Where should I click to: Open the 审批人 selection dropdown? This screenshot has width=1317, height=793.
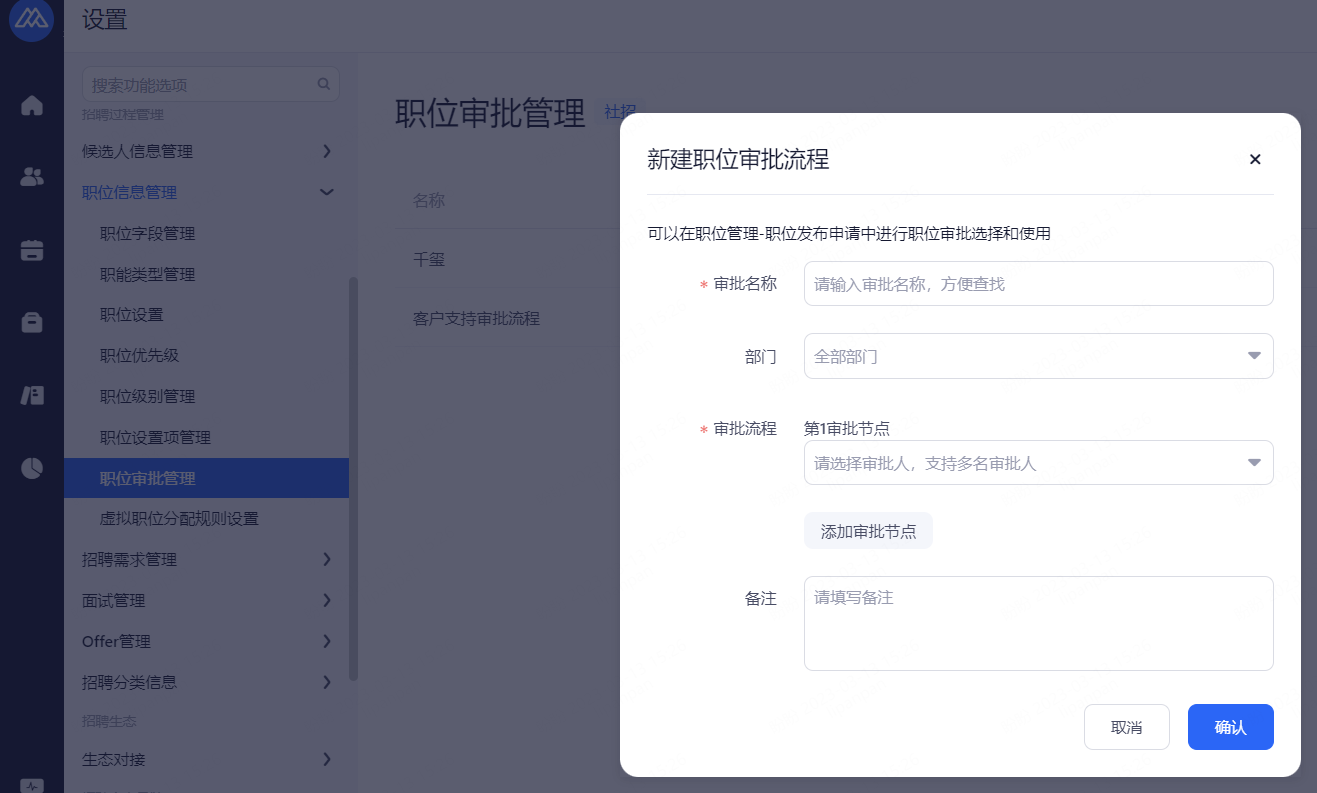click(1038, 463)
